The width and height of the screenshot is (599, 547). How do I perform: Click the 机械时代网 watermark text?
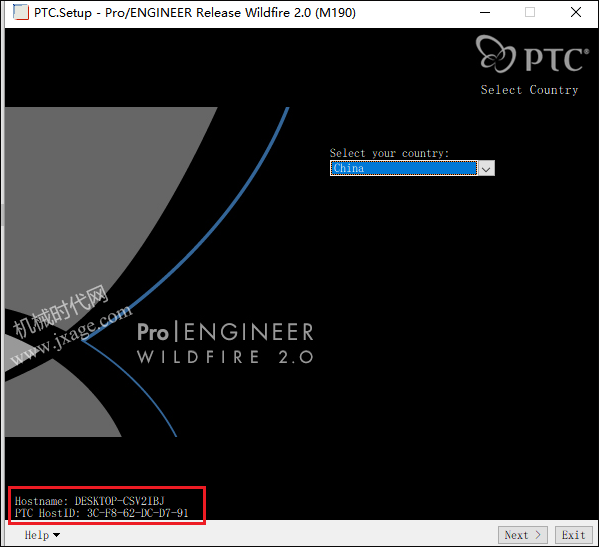coord(60,311)
